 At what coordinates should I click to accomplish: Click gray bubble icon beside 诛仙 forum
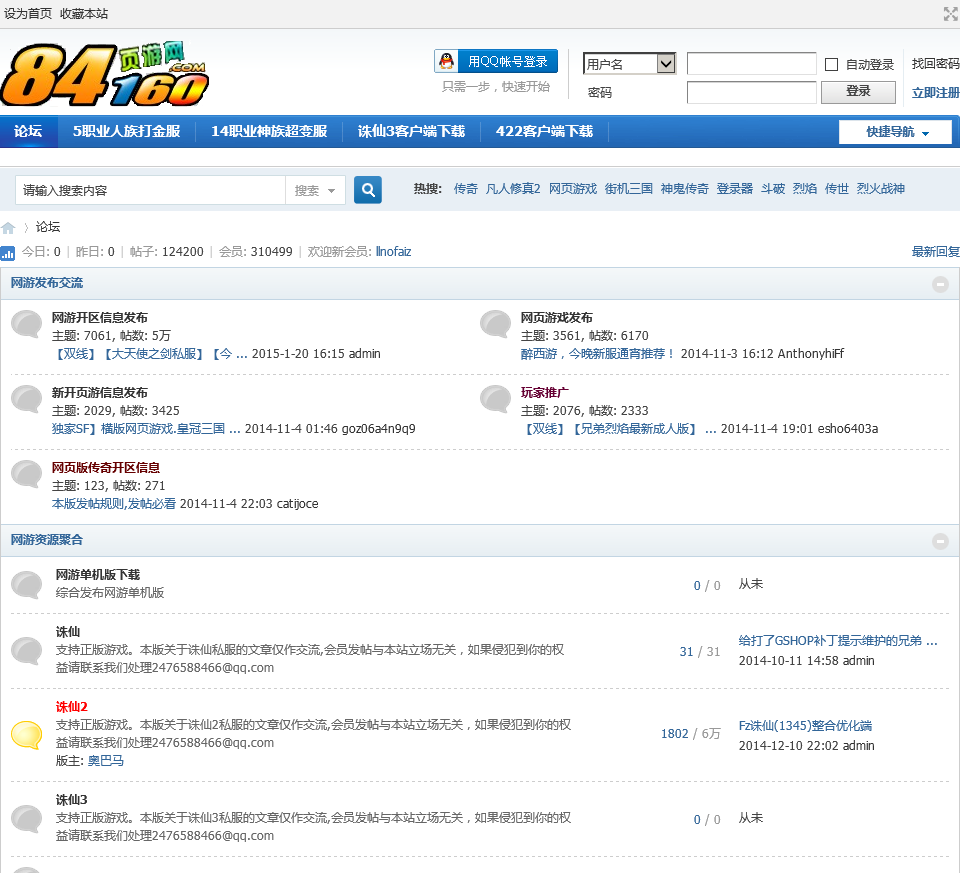[27, 651]
